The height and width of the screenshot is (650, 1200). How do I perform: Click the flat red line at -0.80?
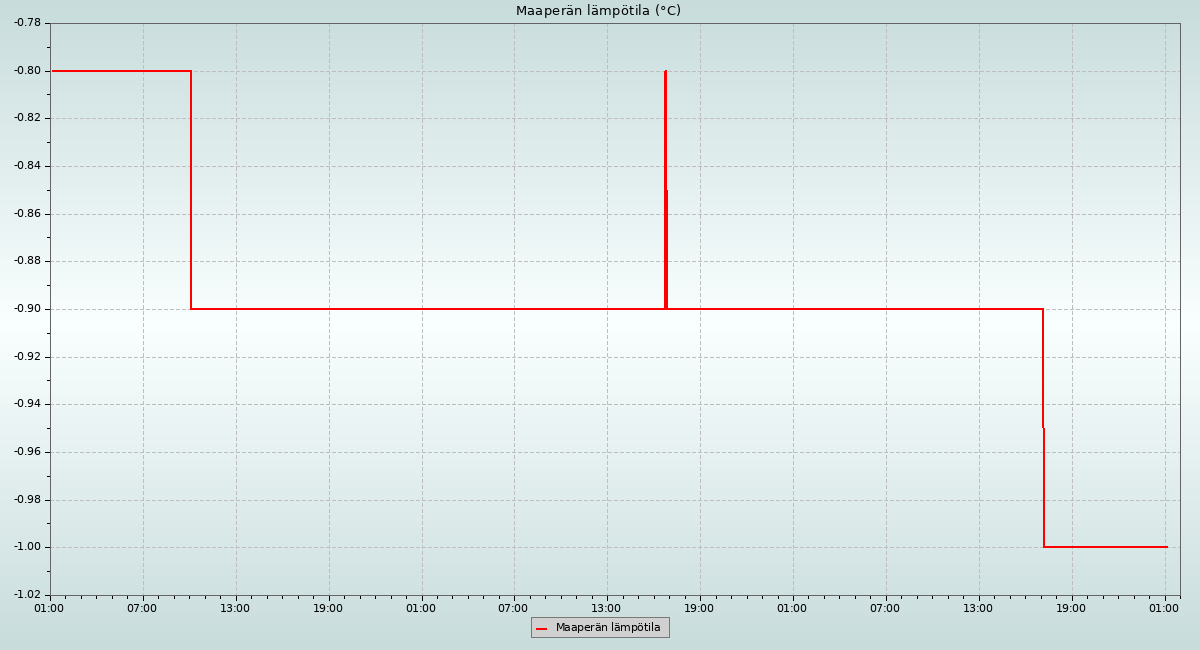tap(120, 71)
